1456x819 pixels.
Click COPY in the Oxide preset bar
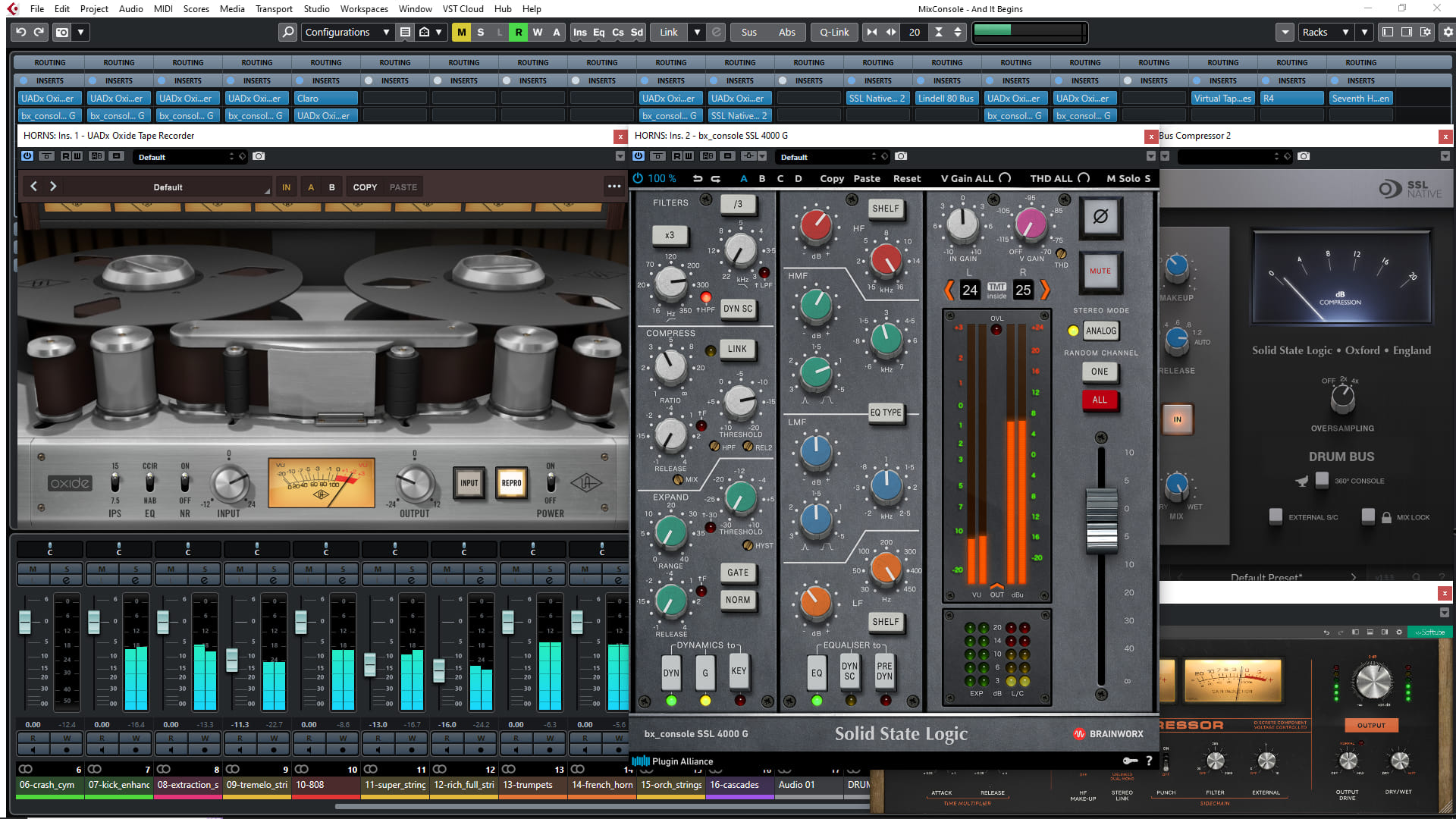pyautogui.click(x=365, y=187)
